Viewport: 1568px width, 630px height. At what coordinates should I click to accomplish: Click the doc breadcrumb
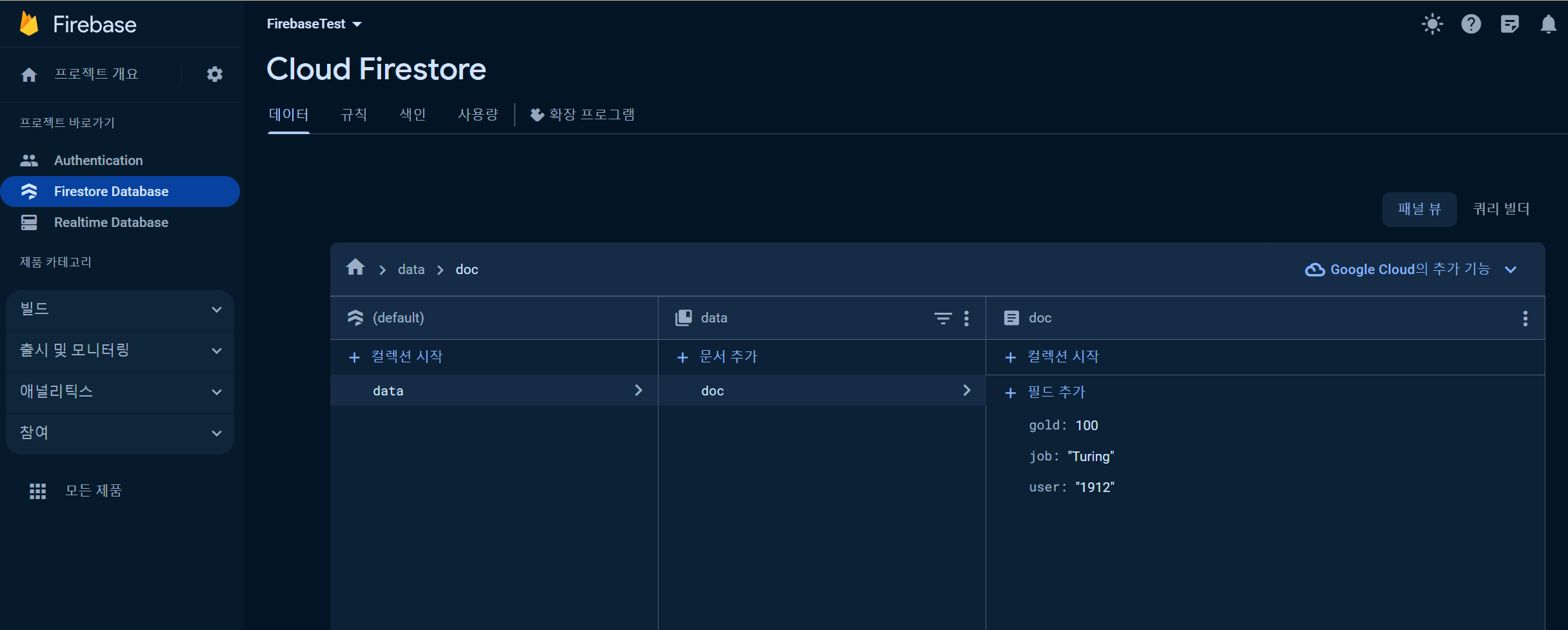click(x=467, y=270)
